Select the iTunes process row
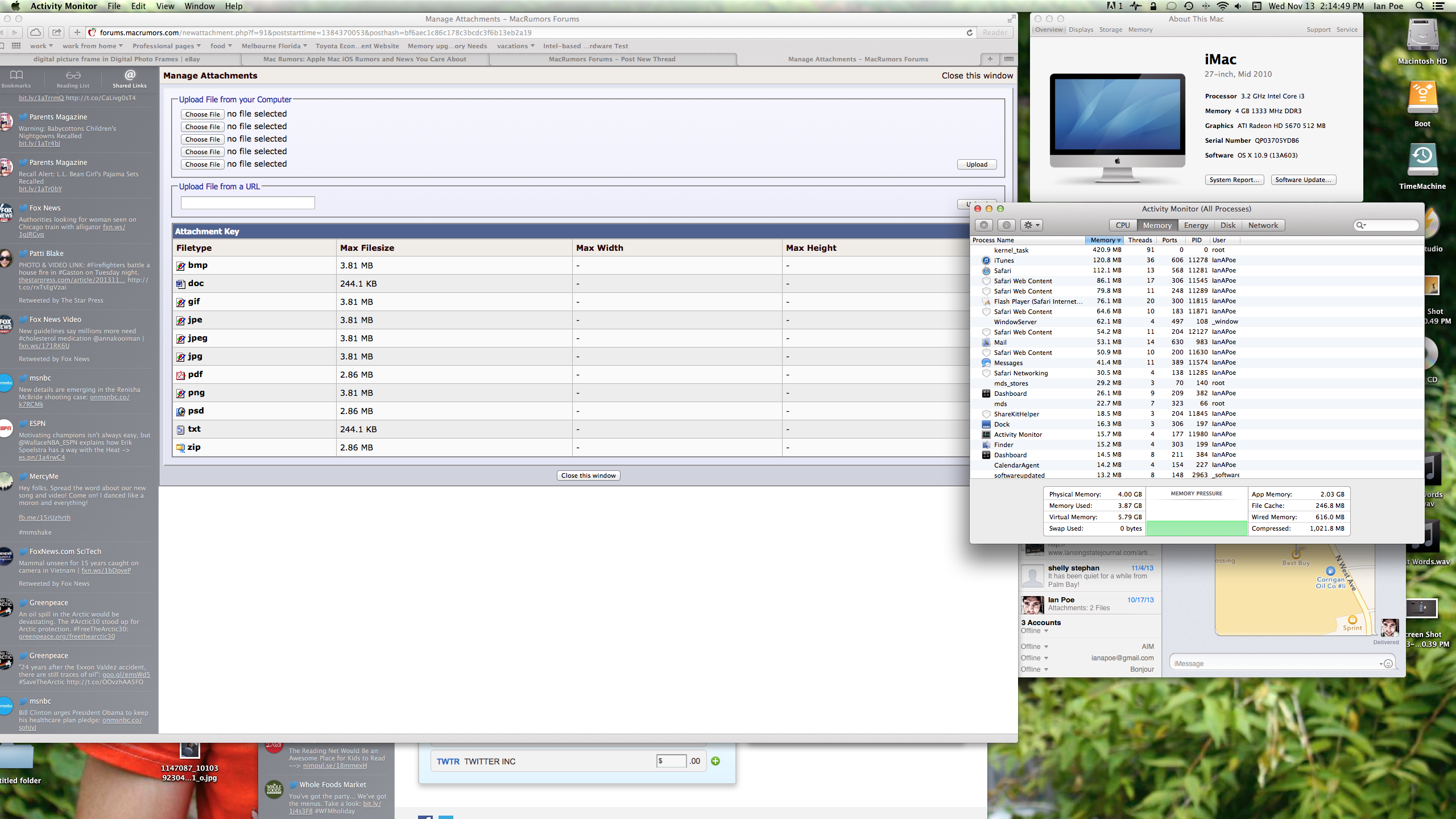Screen dimensions: 1456x819 click(x=1197, y=260)
